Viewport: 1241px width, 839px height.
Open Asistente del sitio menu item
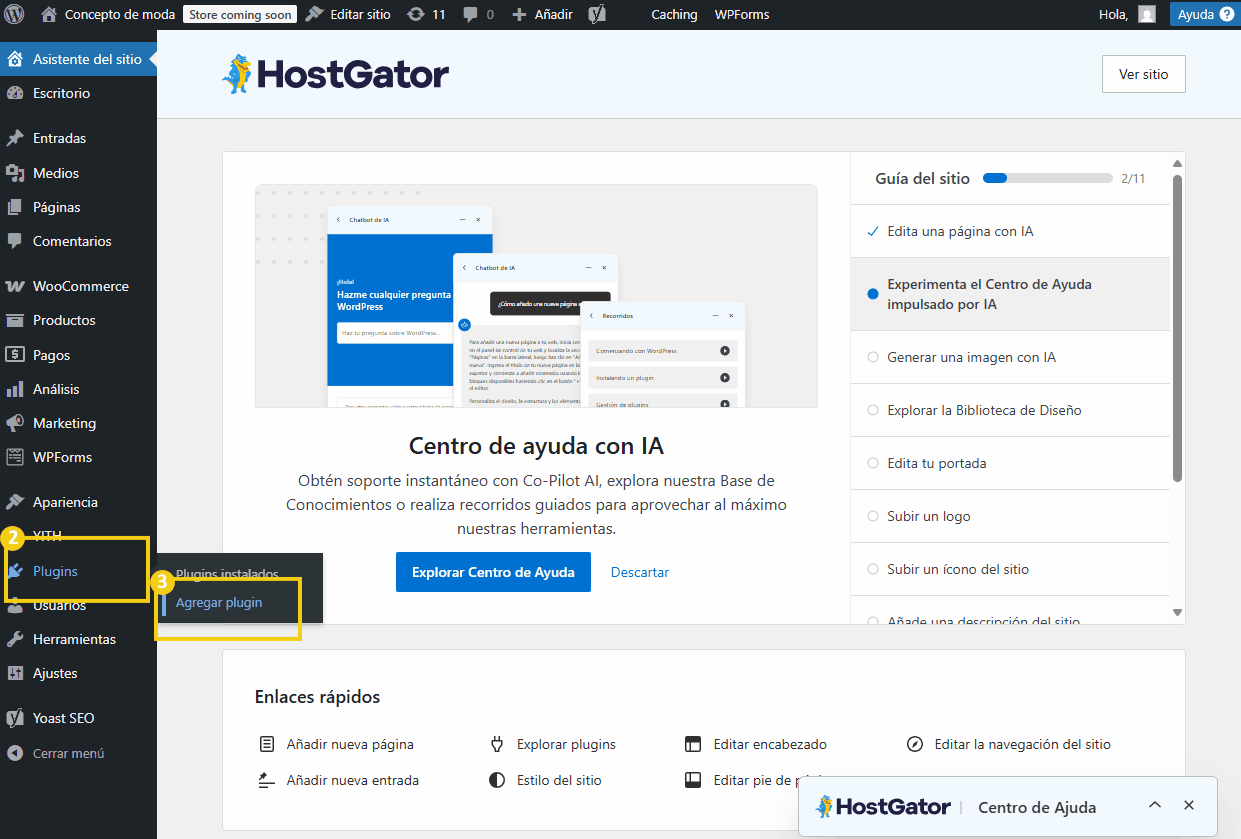coord(78,59)
